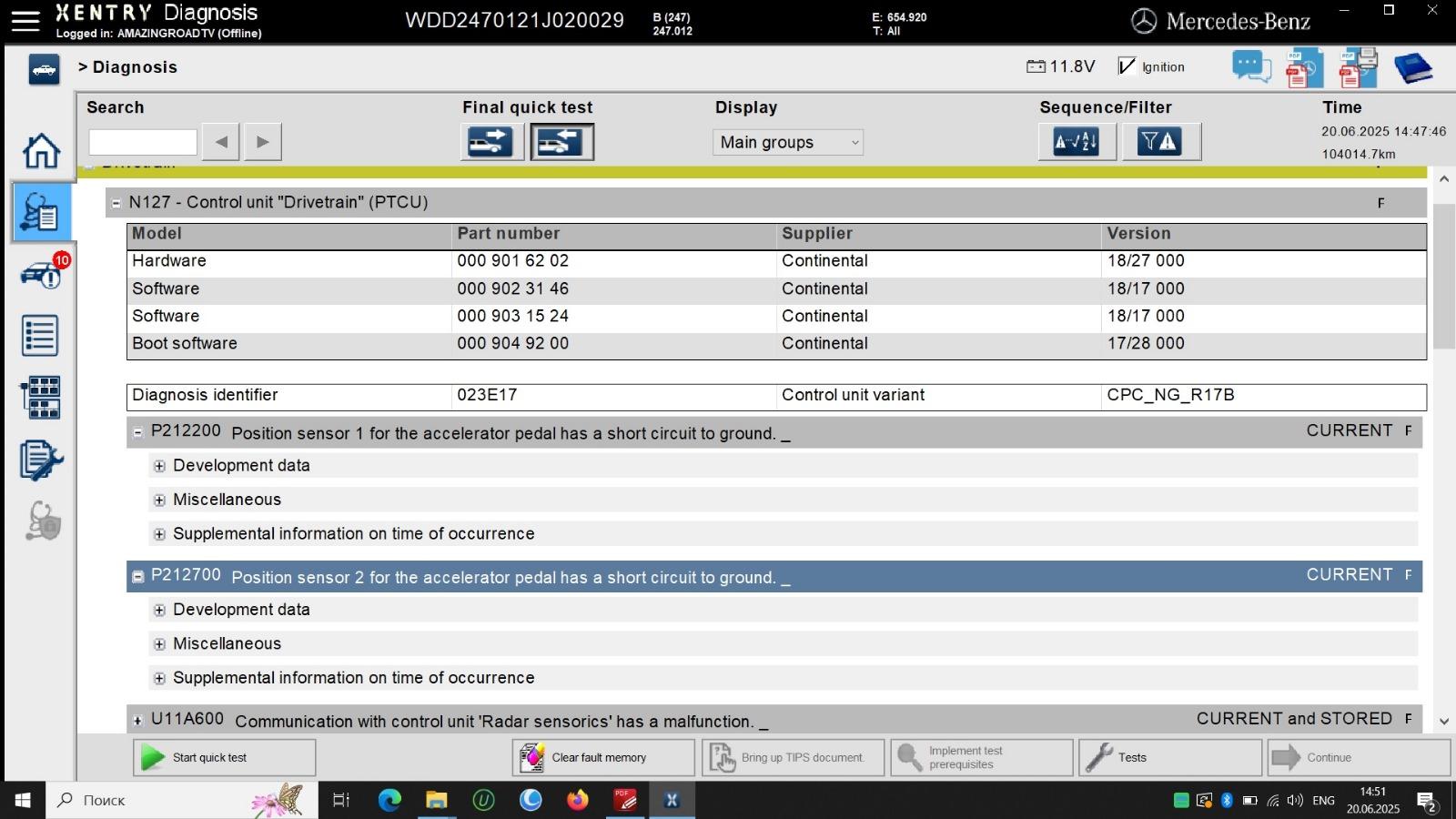Click Implement test prerequisites button
Viewport: 1456px width, 819px height.
coord(982,757)
